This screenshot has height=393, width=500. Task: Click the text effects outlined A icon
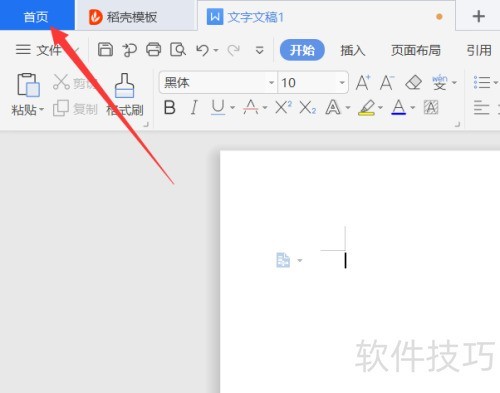[333, 108]
